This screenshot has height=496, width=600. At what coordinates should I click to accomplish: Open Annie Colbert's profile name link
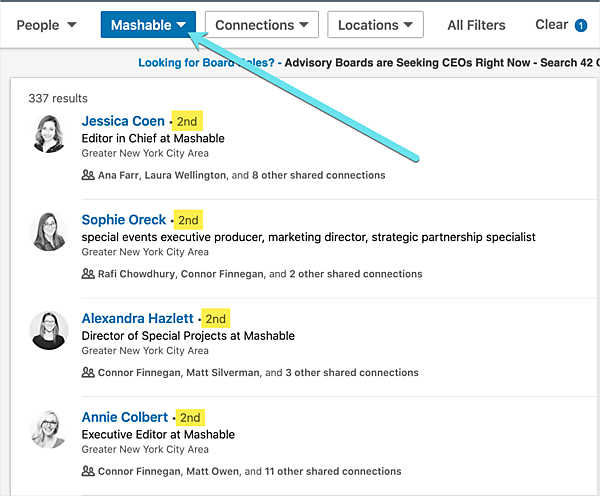tap(123, 417)
